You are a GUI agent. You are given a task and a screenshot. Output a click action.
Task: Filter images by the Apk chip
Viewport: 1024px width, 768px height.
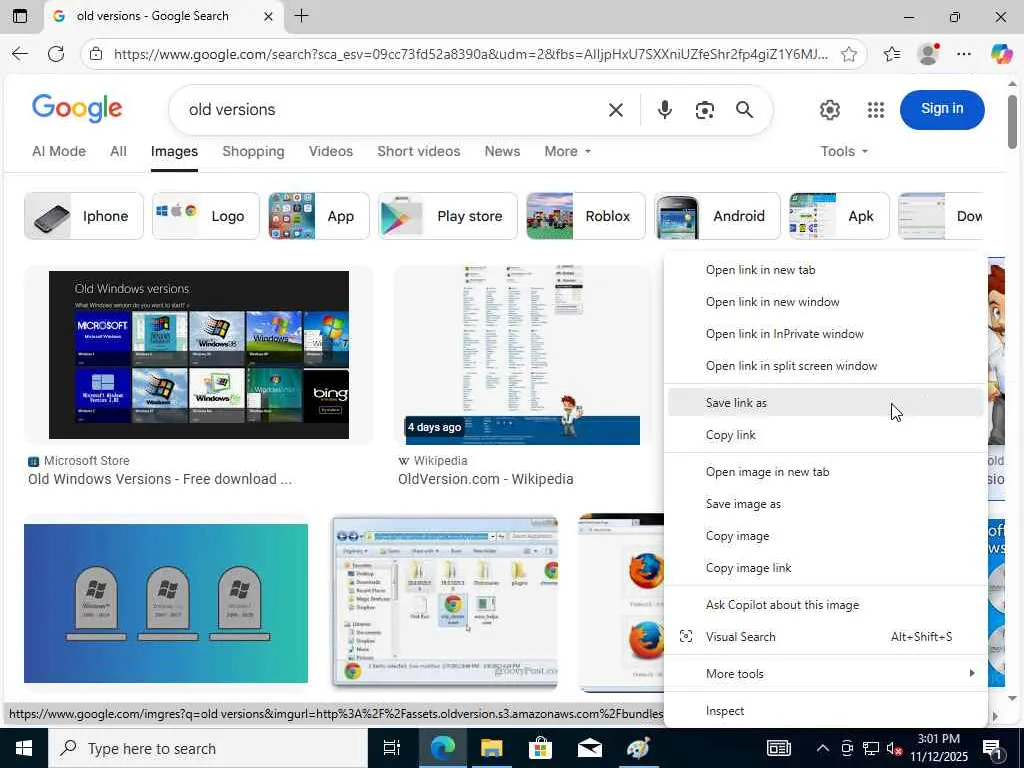[839, 216]
